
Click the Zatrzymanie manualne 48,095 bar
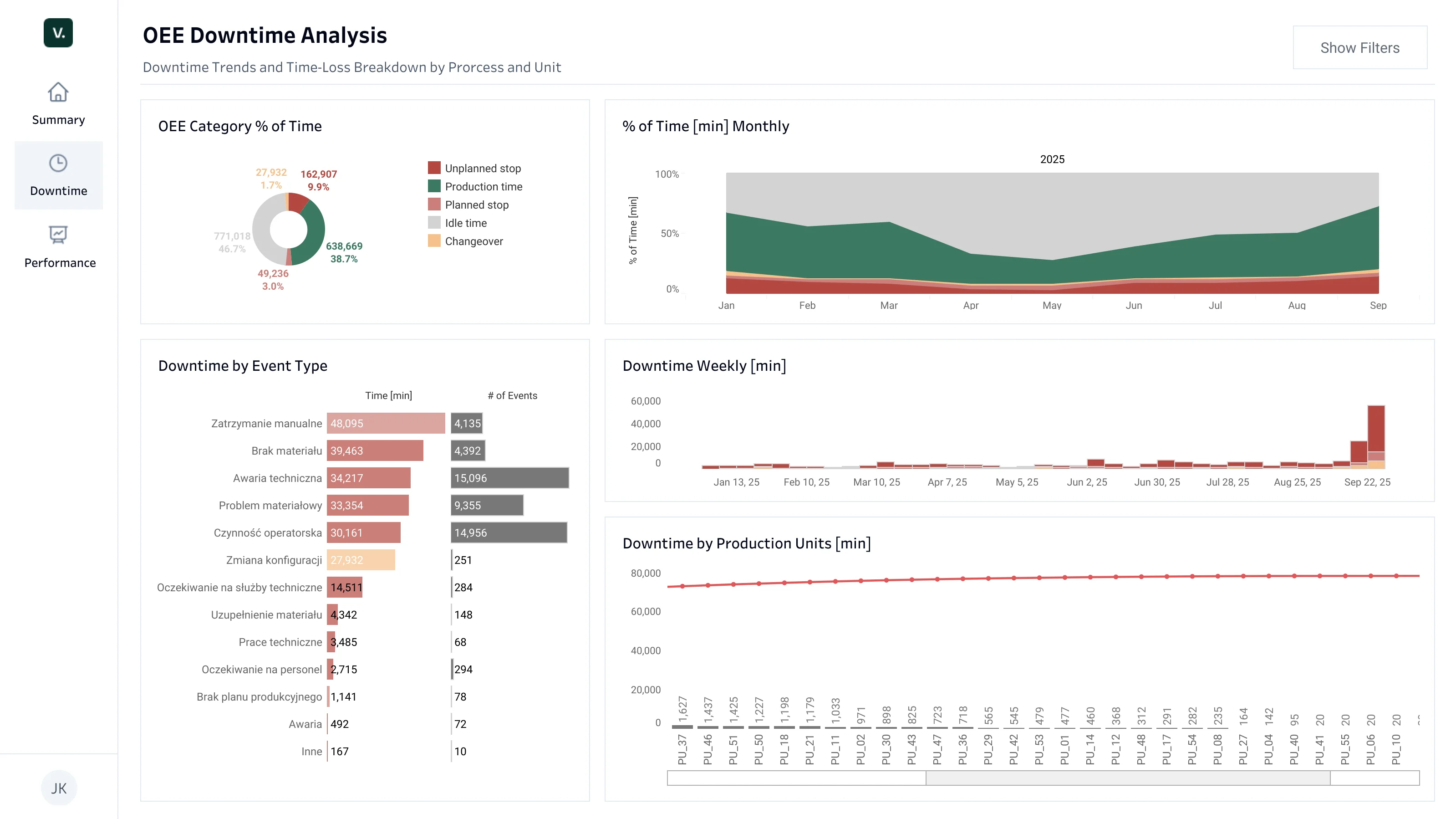click(386, 423)
